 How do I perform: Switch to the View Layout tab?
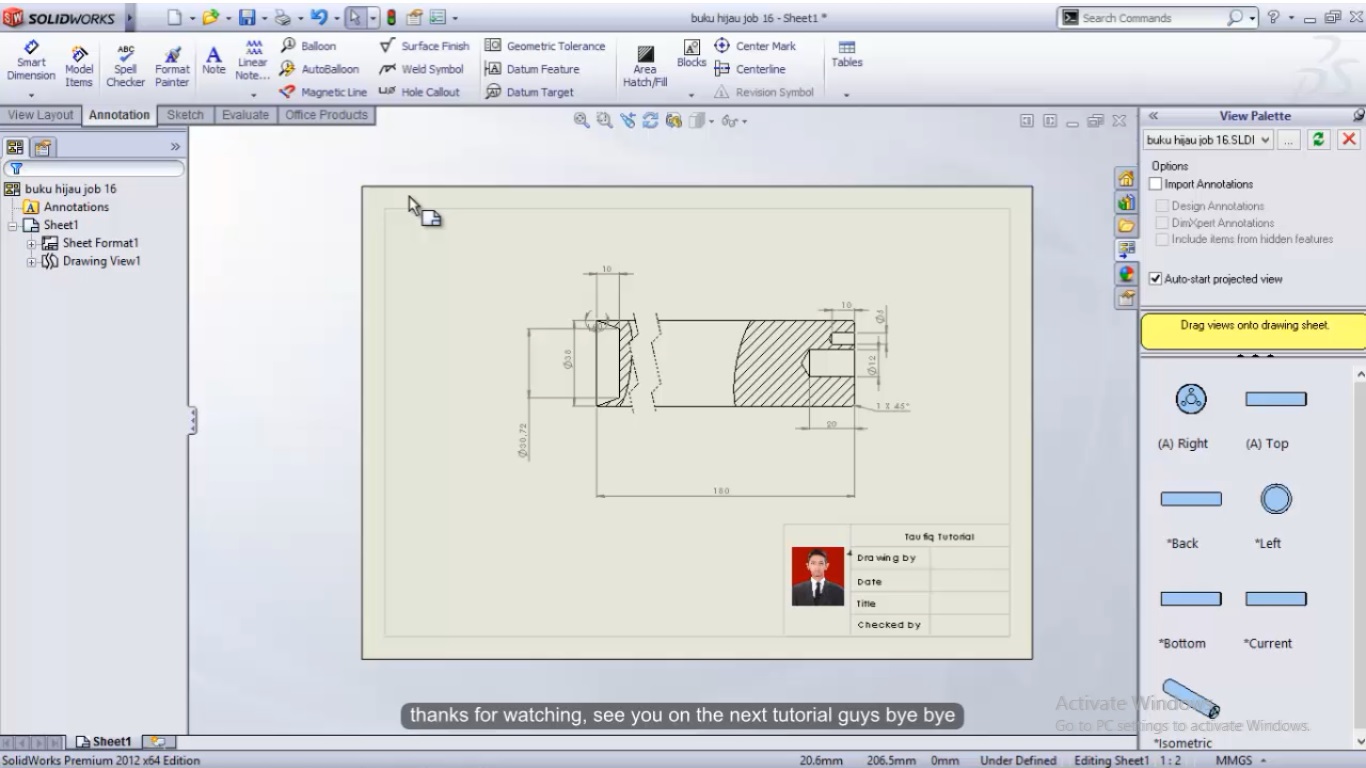[40, 115]
